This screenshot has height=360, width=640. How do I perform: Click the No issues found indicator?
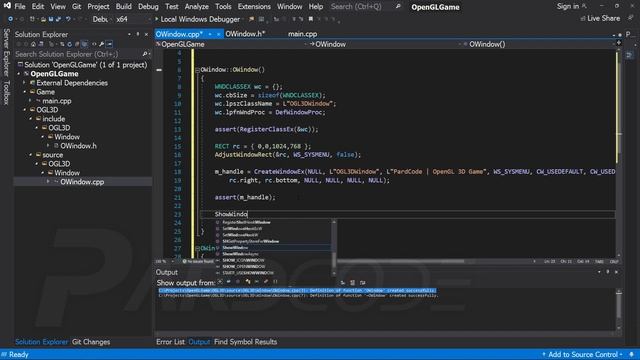(198, 261)
